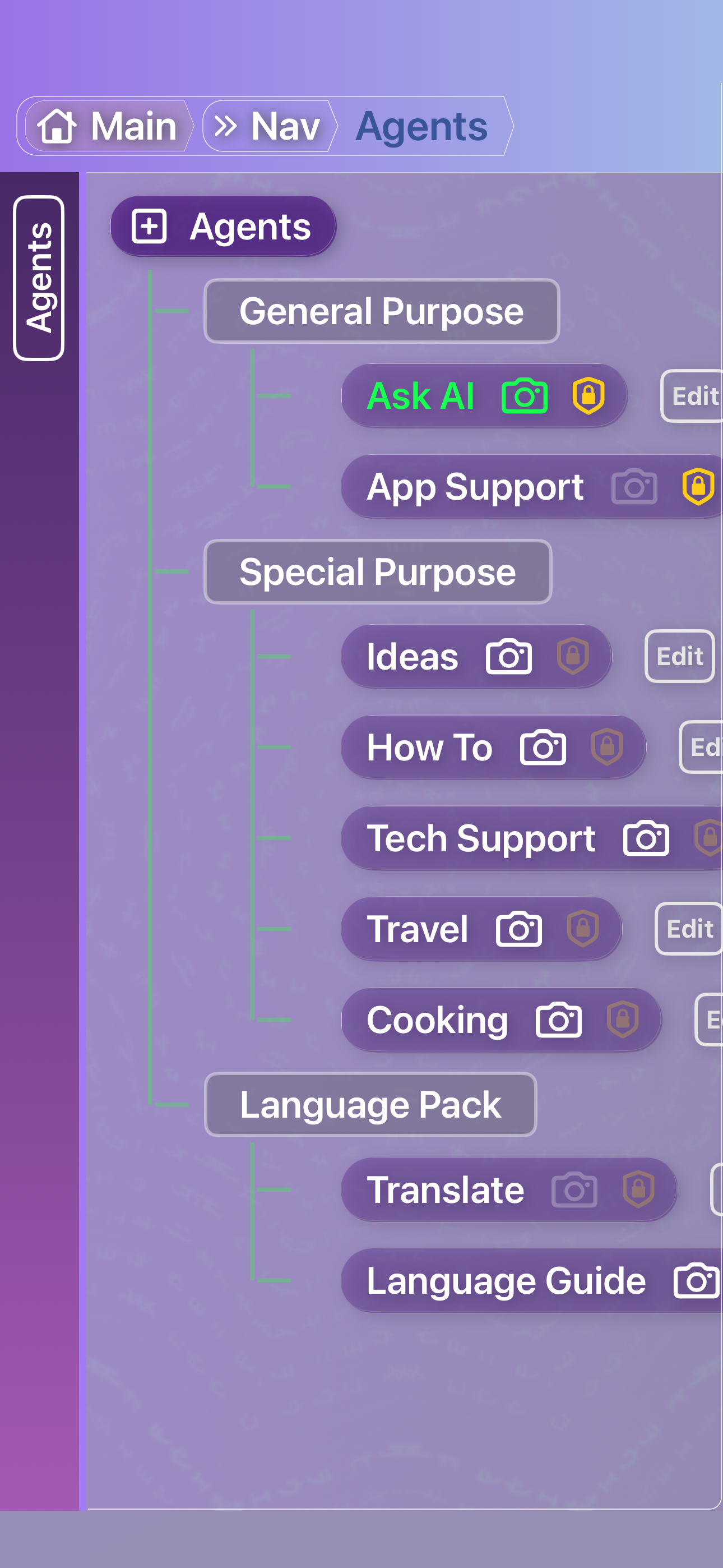723x1568 pixels.
Task: Click the camera icon beside Ideas
Action: point(509,656)
